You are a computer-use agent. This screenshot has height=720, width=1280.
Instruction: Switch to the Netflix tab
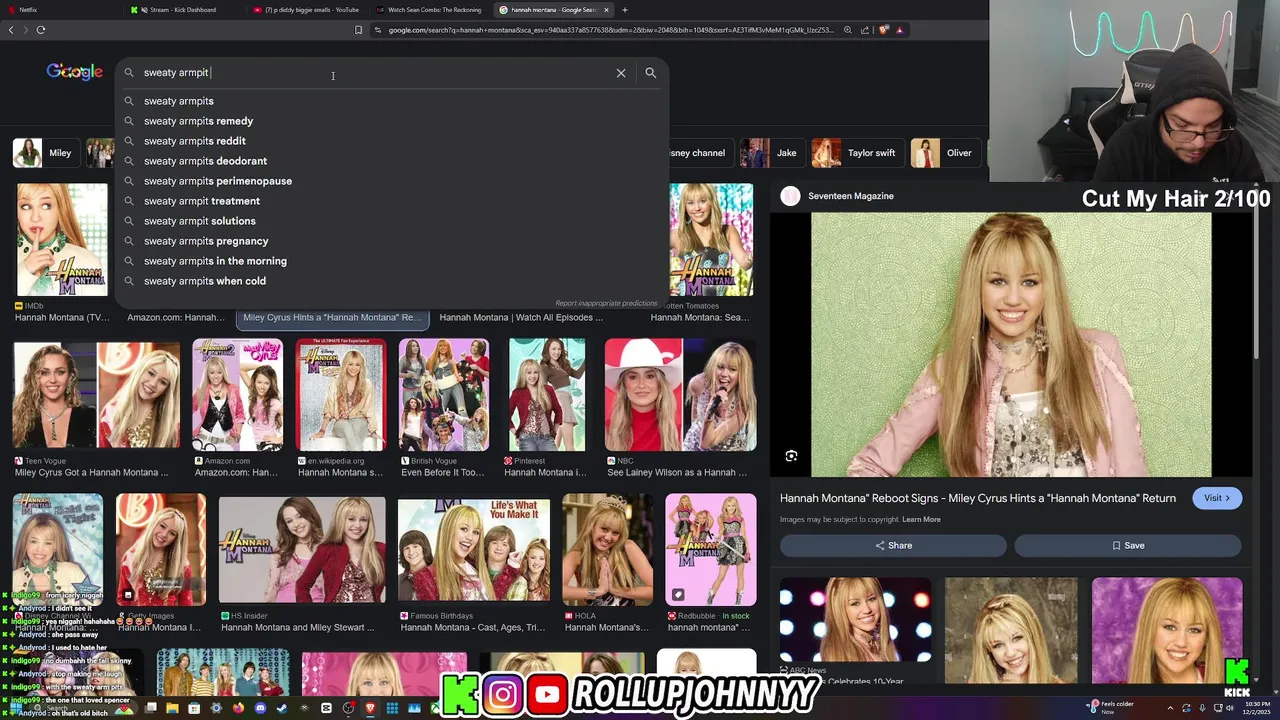pos(60,10)
